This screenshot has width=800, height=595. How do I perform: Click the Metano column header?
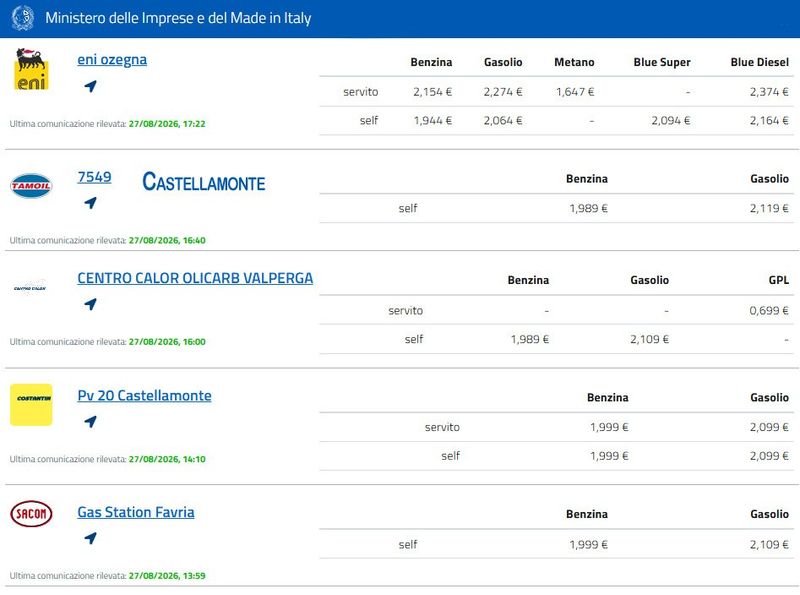[574, 62]
